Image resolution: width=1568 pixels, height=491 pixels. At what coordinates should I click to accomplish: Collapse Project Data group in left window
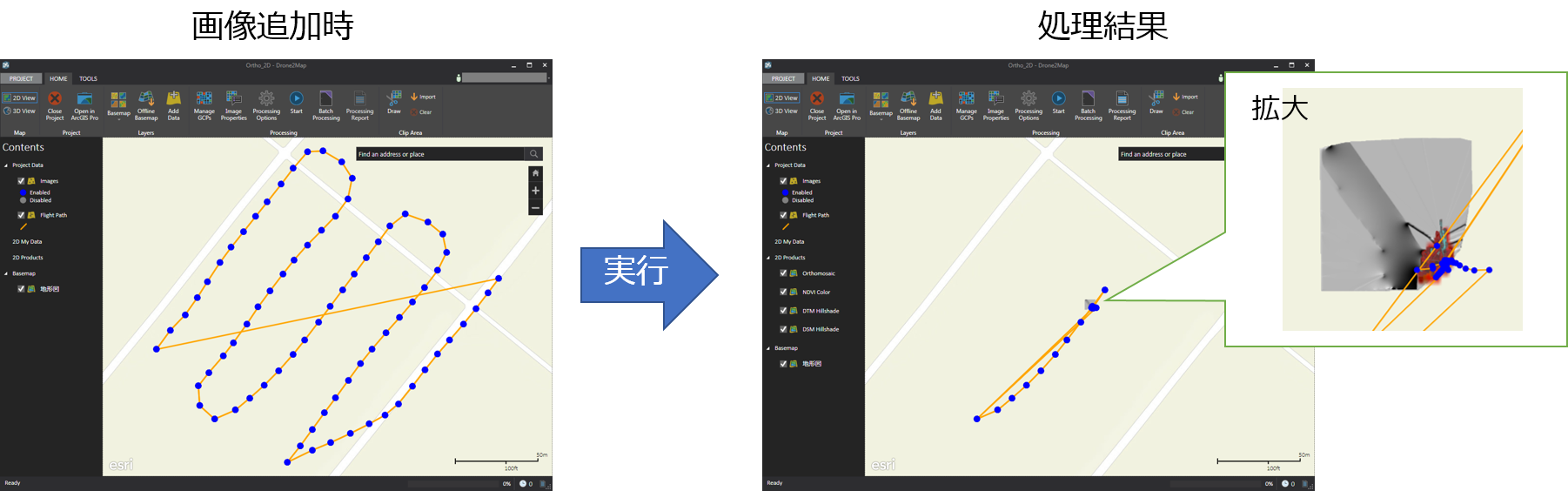pyautogui.click(x=5, y=165)
